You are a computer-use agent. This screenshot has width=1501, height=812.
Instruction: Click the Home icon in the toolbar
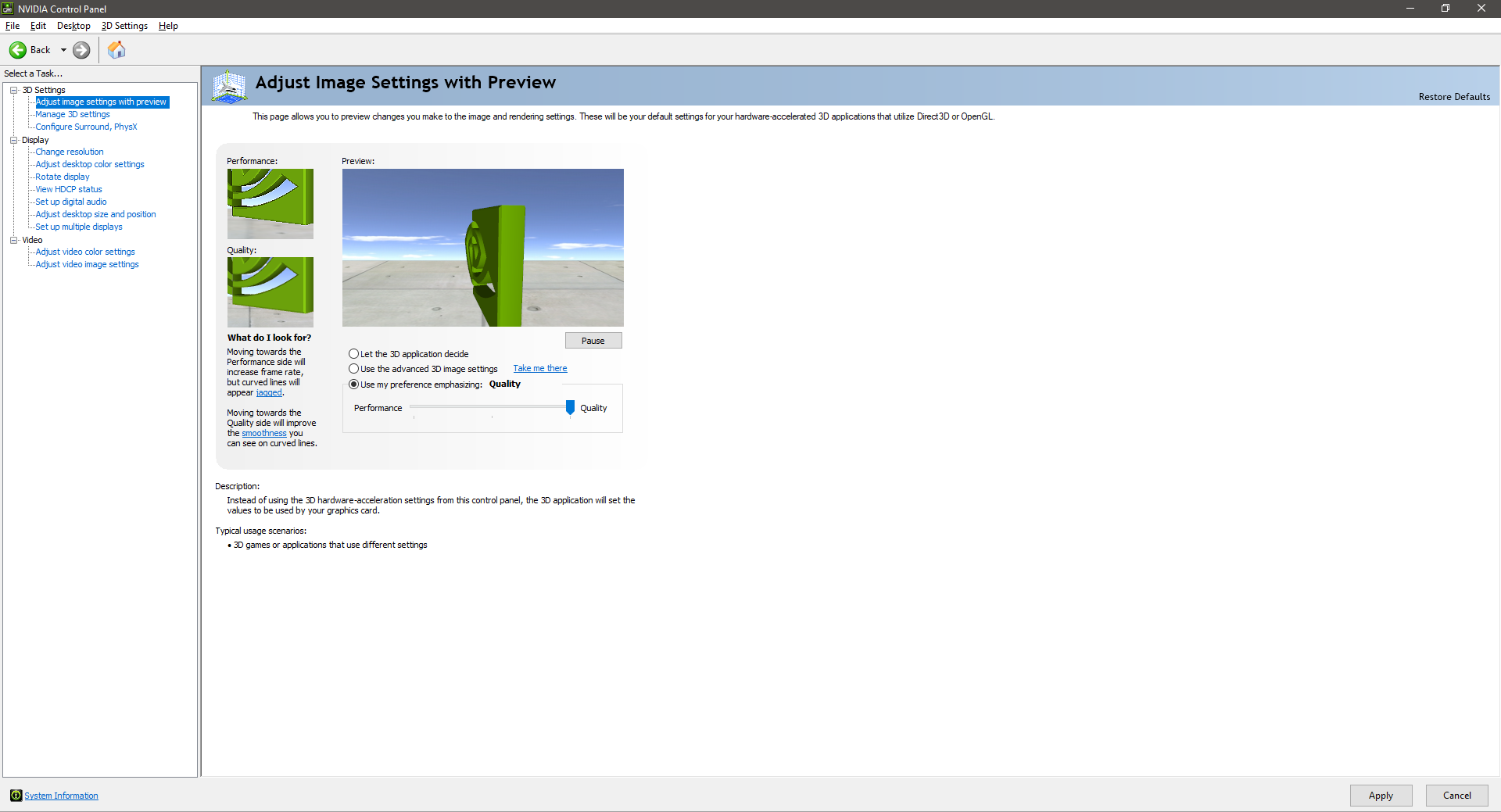pyautogui.click(x=116, y=50)
